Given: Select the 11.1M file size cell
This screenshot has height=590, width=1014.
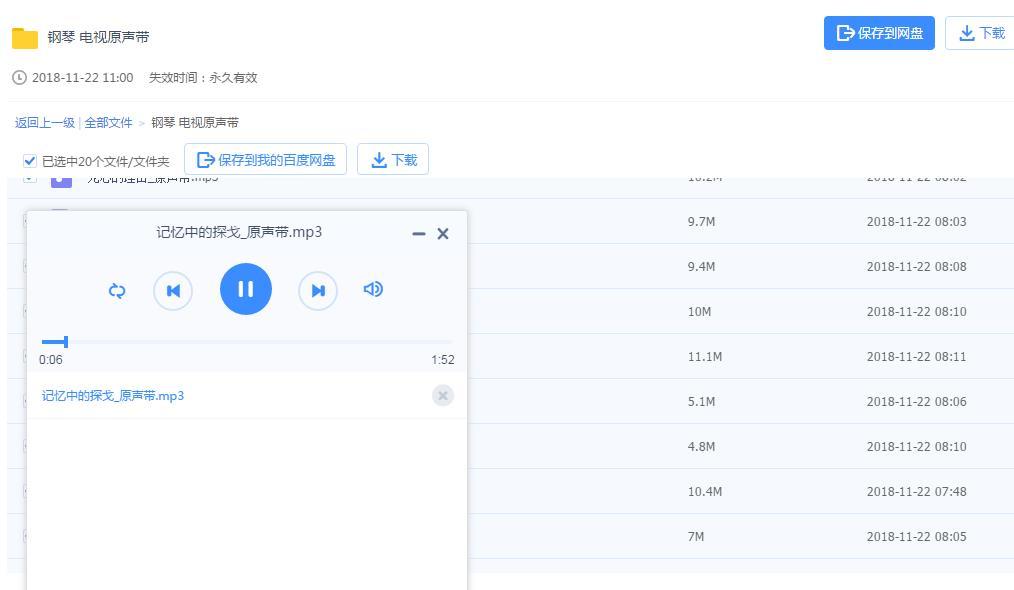Looking at the screenshot, I should click(705, 356).
